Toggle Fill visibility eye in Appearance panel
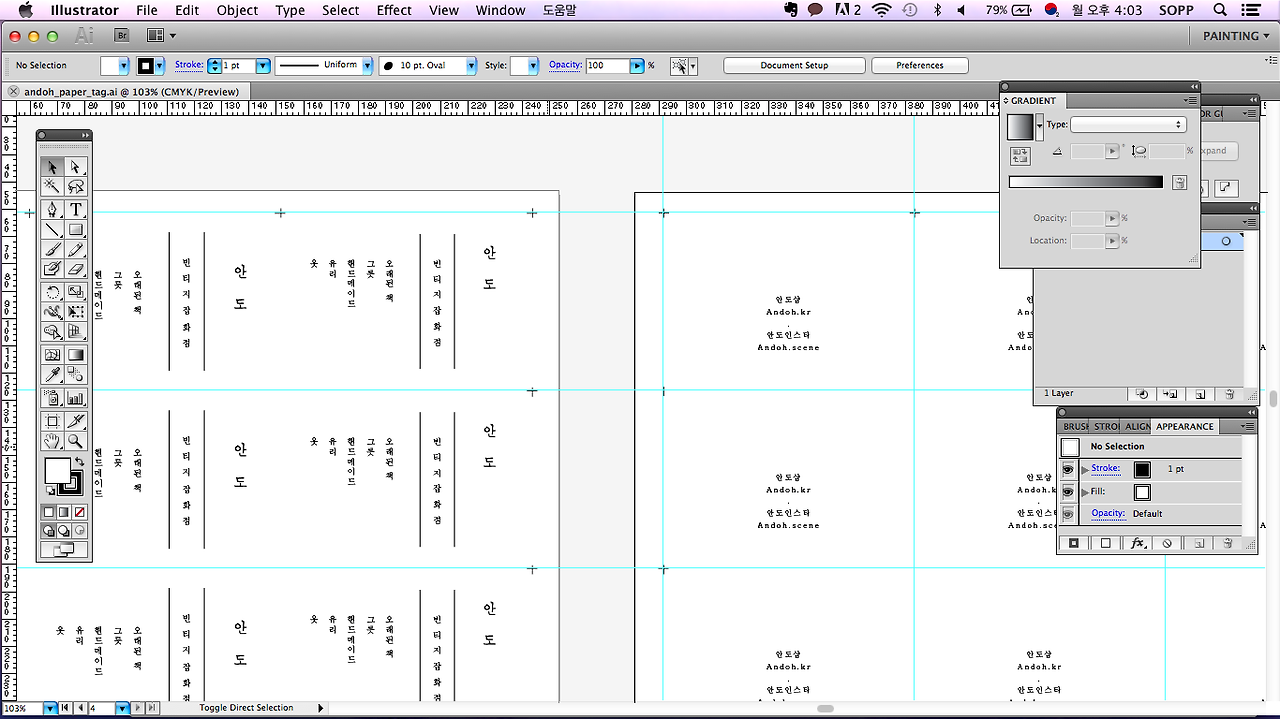The height and width of the screenshot is (719, 1280). click(1068, 492)
